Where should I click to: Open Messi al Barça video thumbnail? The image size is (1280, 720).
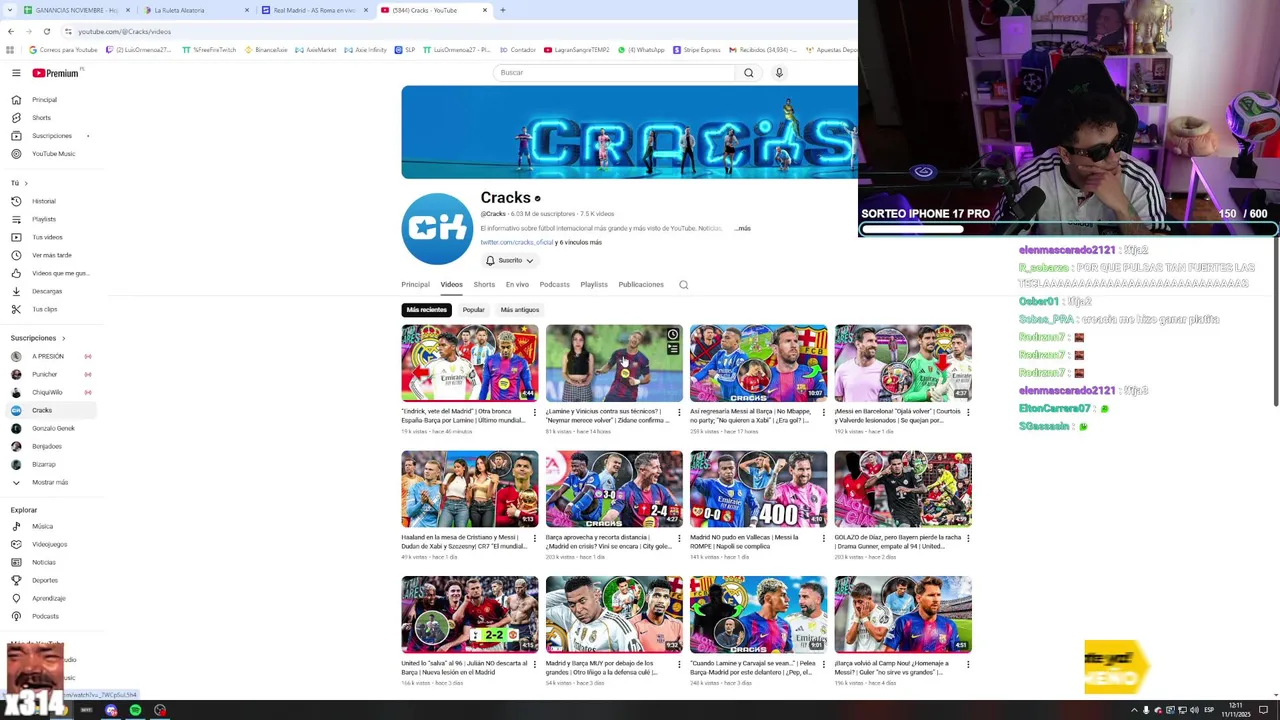(759, 363)
